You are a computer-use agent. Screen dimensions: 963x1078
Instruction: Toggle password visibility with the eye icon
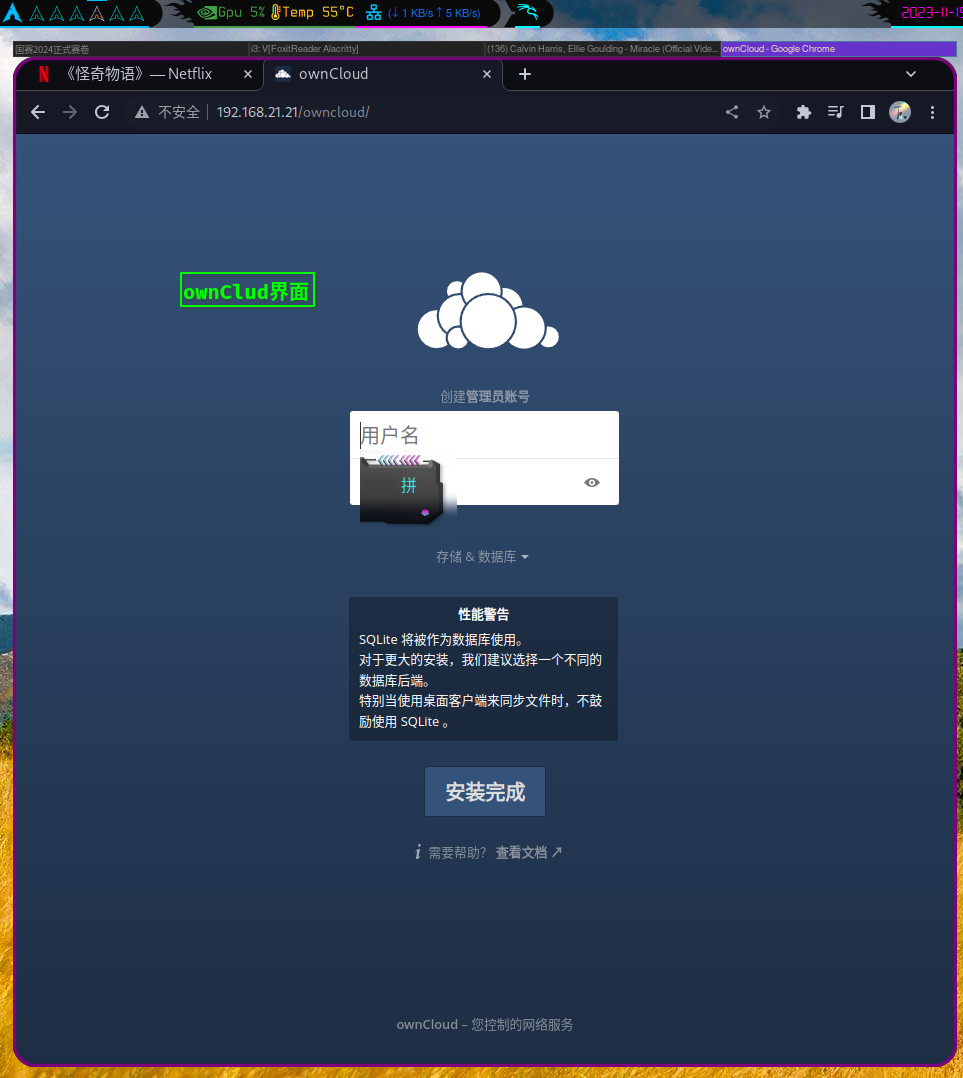tap(591, 481)
